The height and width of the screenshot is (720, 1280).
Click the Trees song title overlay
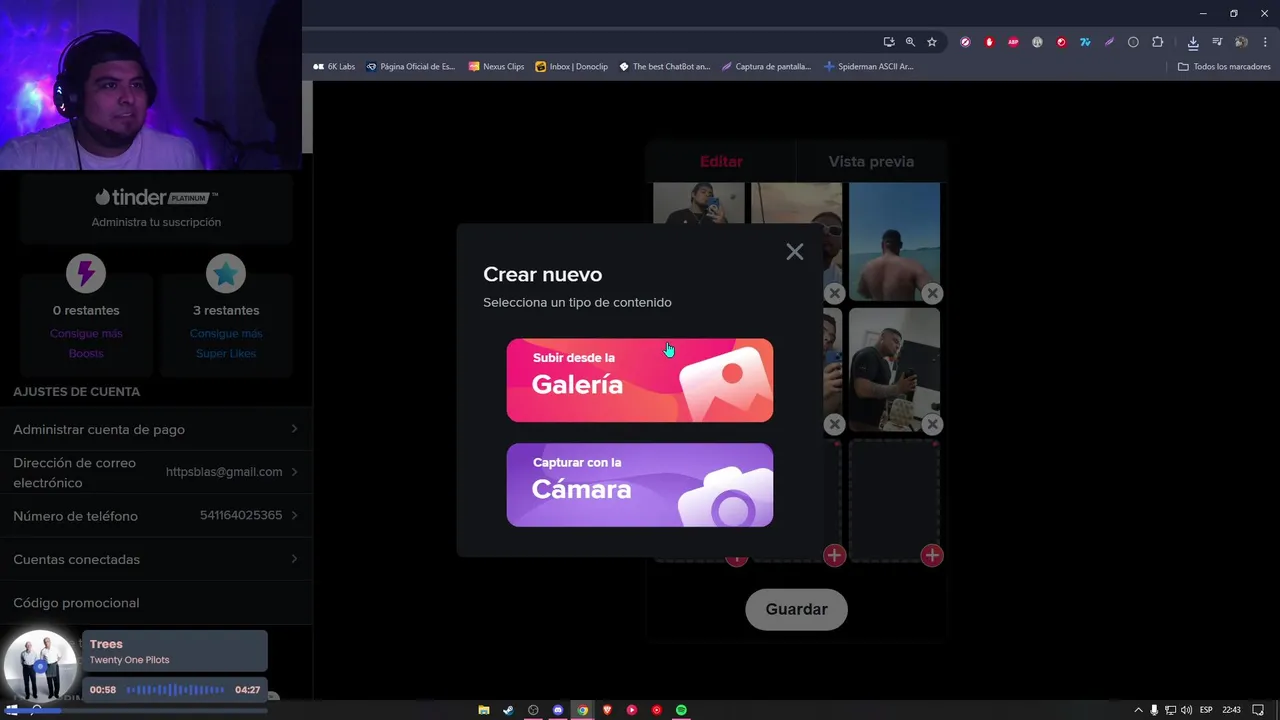click(106, 644)
